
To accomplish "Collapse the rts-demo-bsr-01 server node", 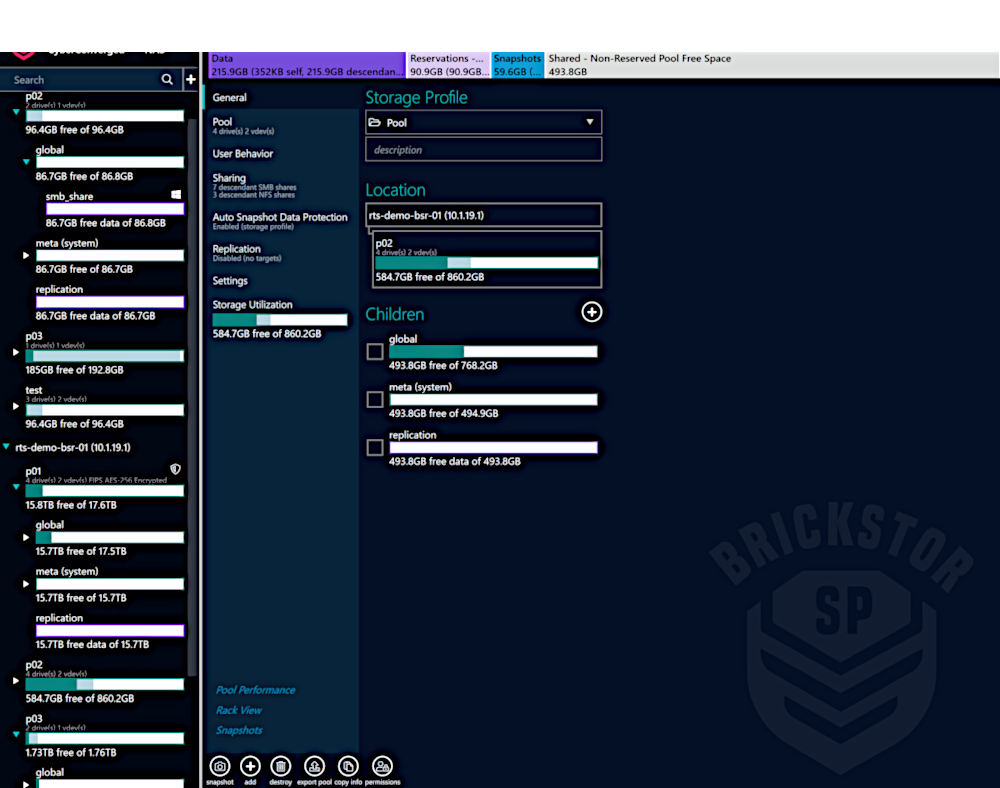I will pos(8,447).
